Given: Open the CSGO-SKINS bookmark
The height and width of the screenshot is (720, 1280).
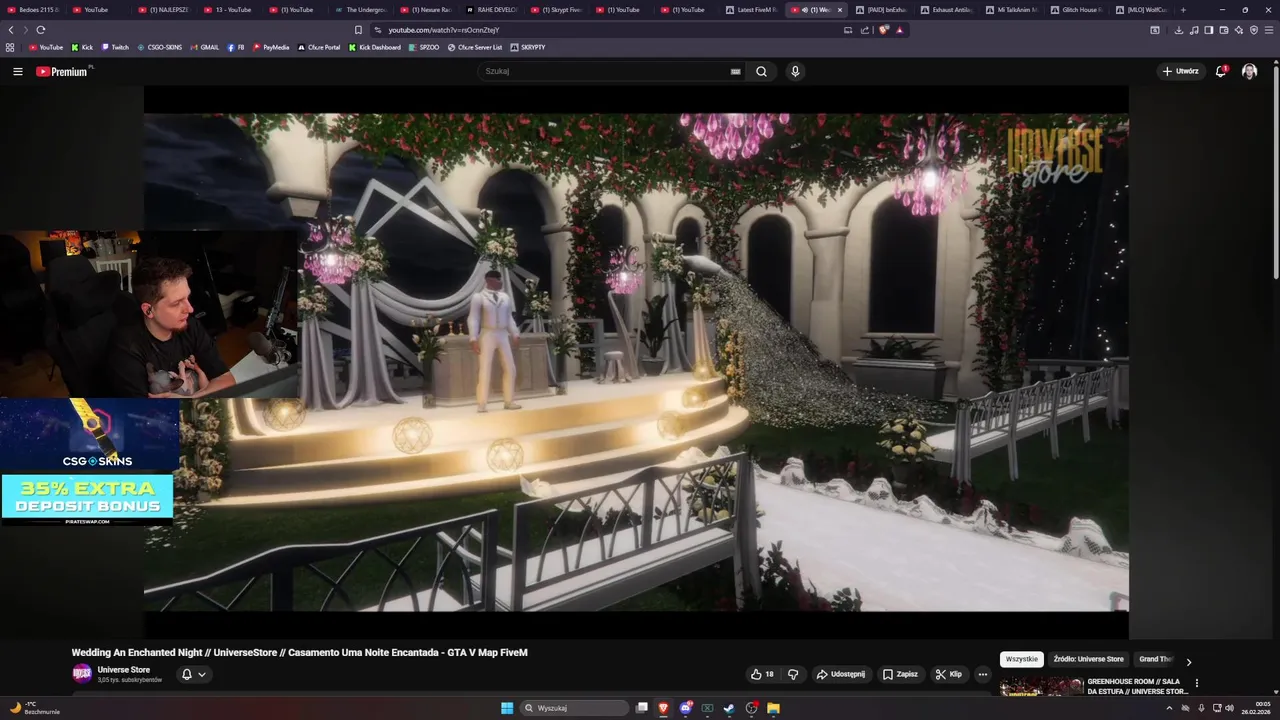Looking at the screenshot, I should (x=160, y=47).
